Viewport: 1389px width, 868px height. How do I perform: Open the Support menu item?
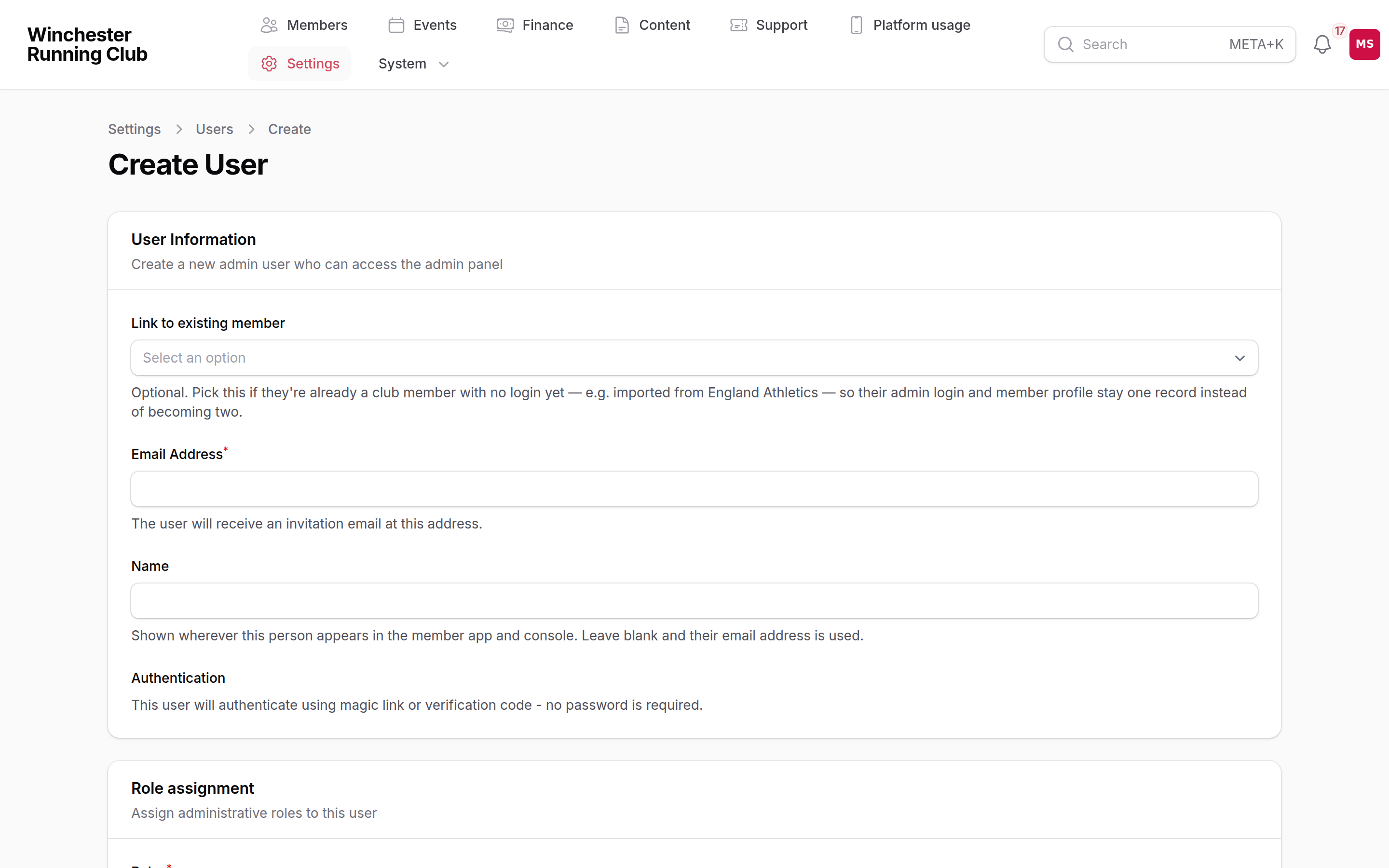click(769, 25)
